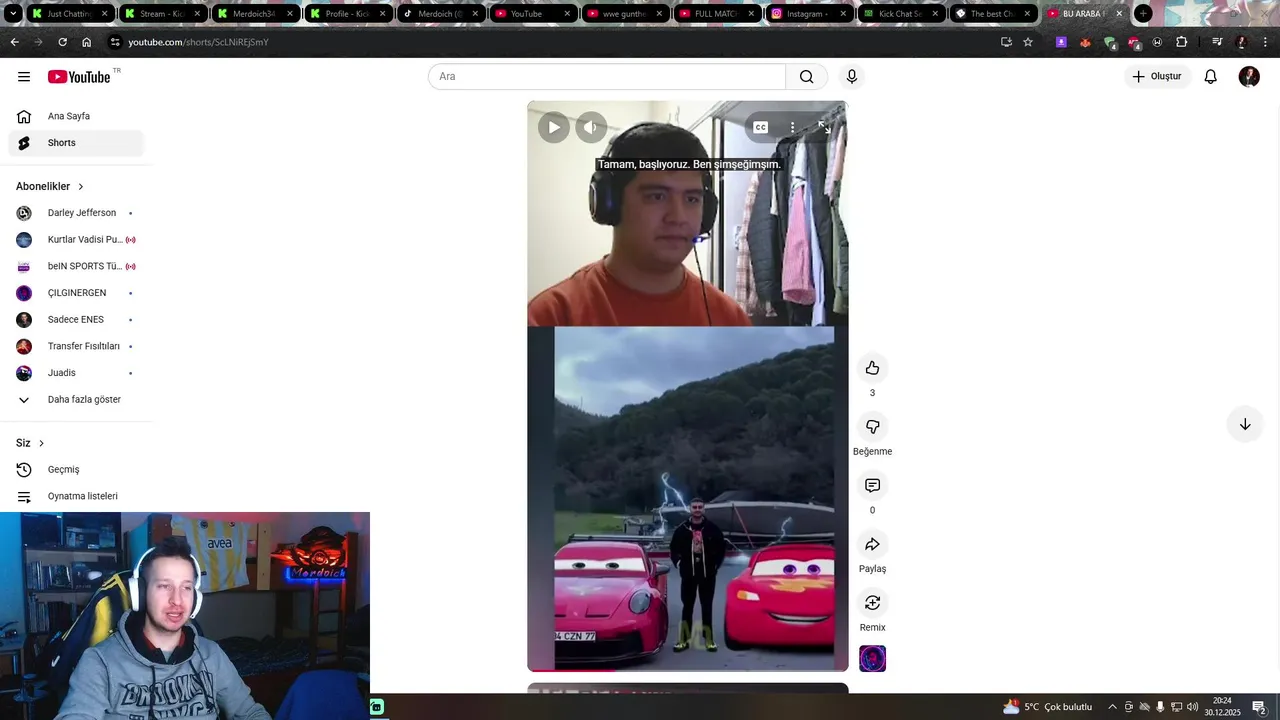Screen dimensions: 1280x720
Task: Remix this Short
Action: coord(872,603)
